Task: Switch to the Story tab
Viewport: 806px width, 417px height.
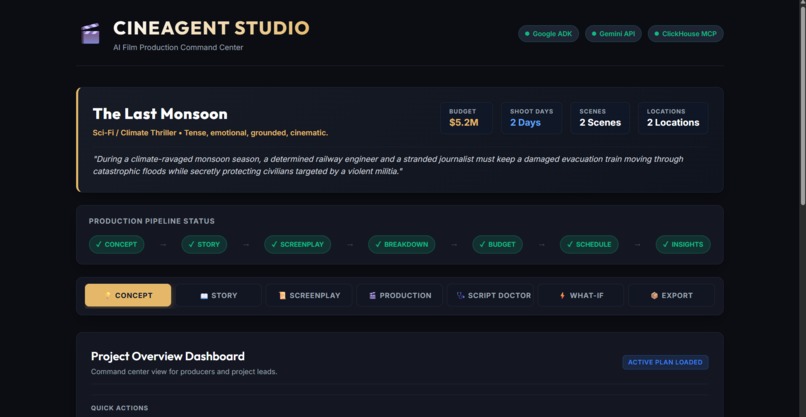Action: pyautogui.click(x=218, y=296)
